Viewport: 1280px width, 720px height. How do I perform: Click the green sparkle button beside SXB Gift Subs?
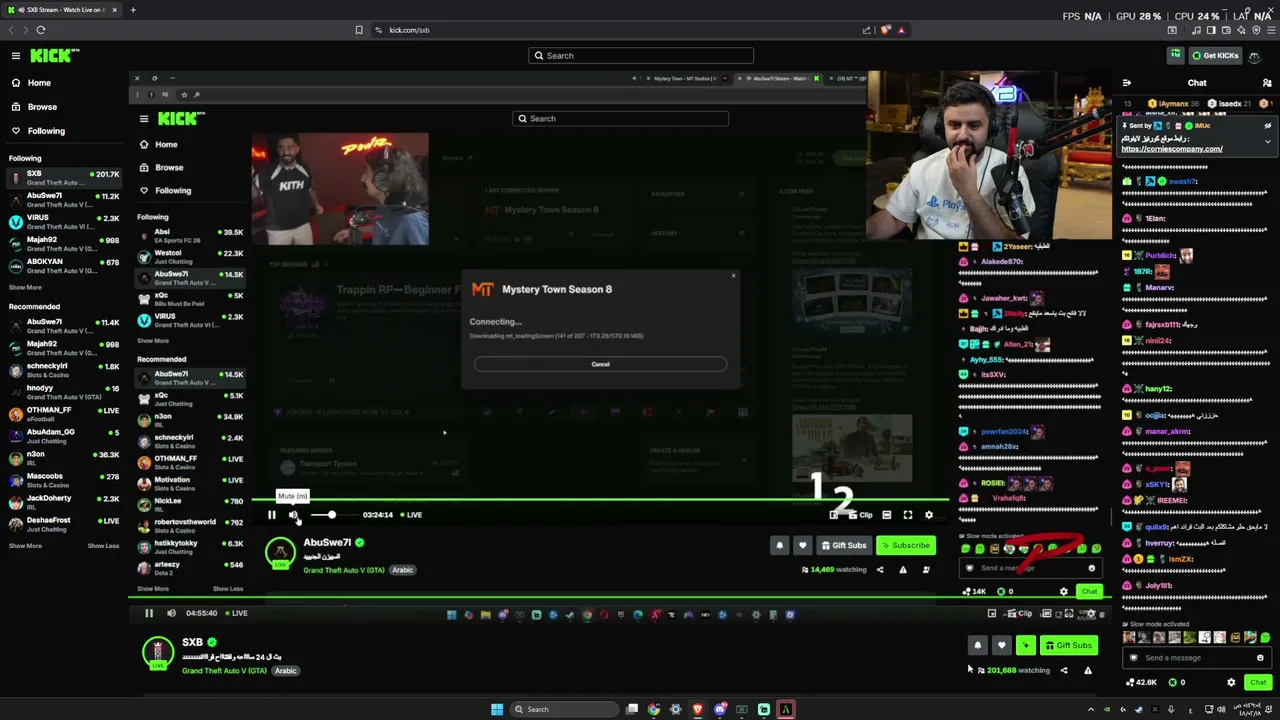point(1026,646)
